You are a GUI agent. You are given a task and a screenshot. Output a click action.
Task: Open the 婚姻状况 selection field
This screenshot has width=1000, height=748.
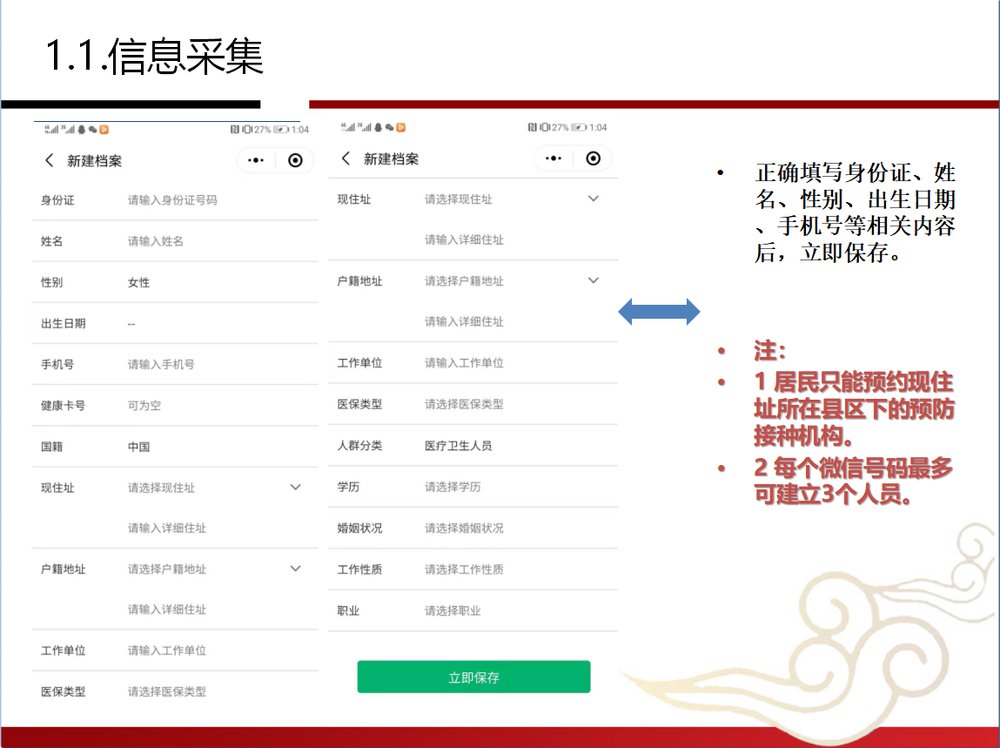tap(464, 528)
